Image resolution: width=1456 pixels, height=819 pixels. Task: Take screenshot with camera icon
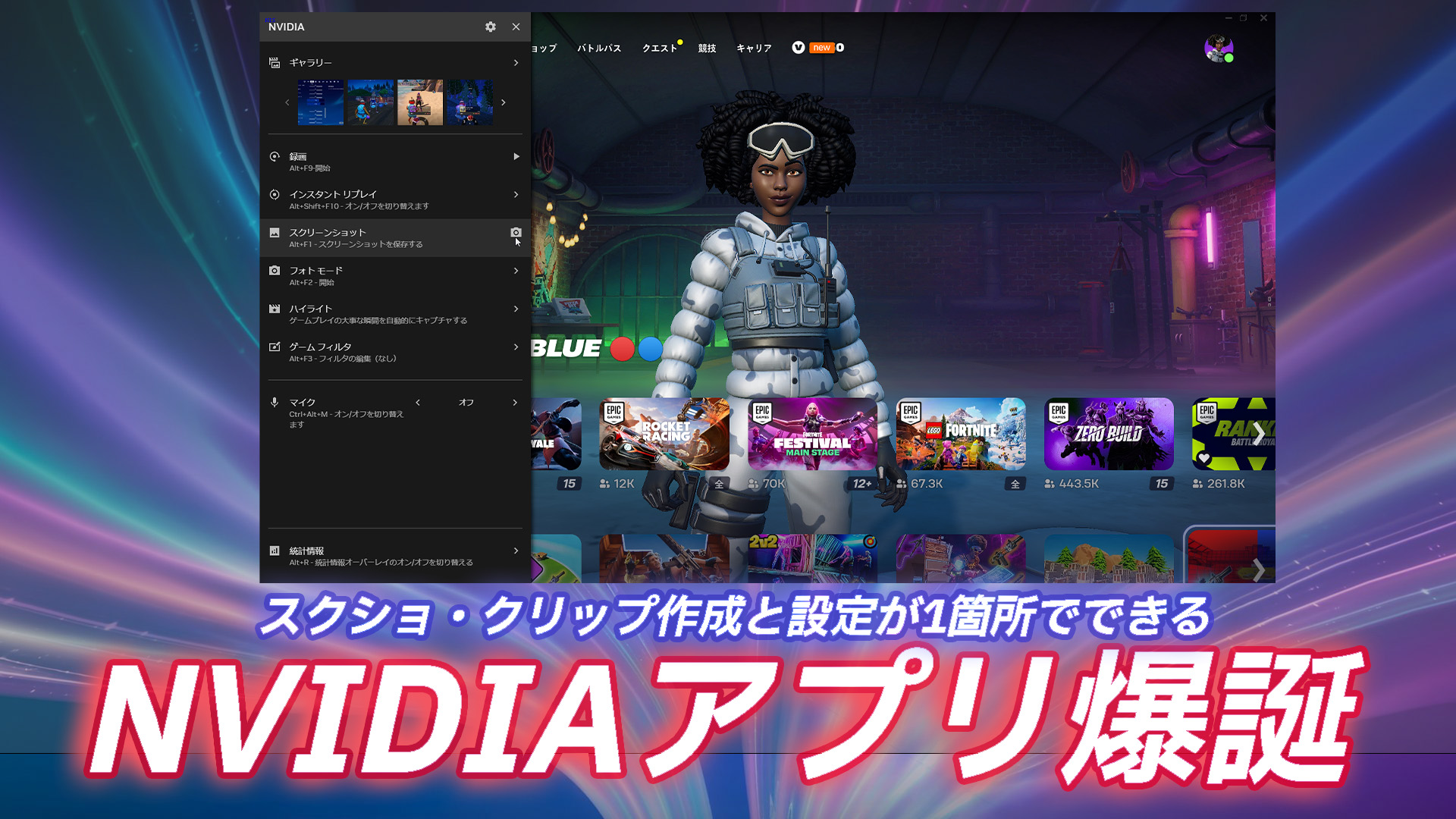pos(516,233)
